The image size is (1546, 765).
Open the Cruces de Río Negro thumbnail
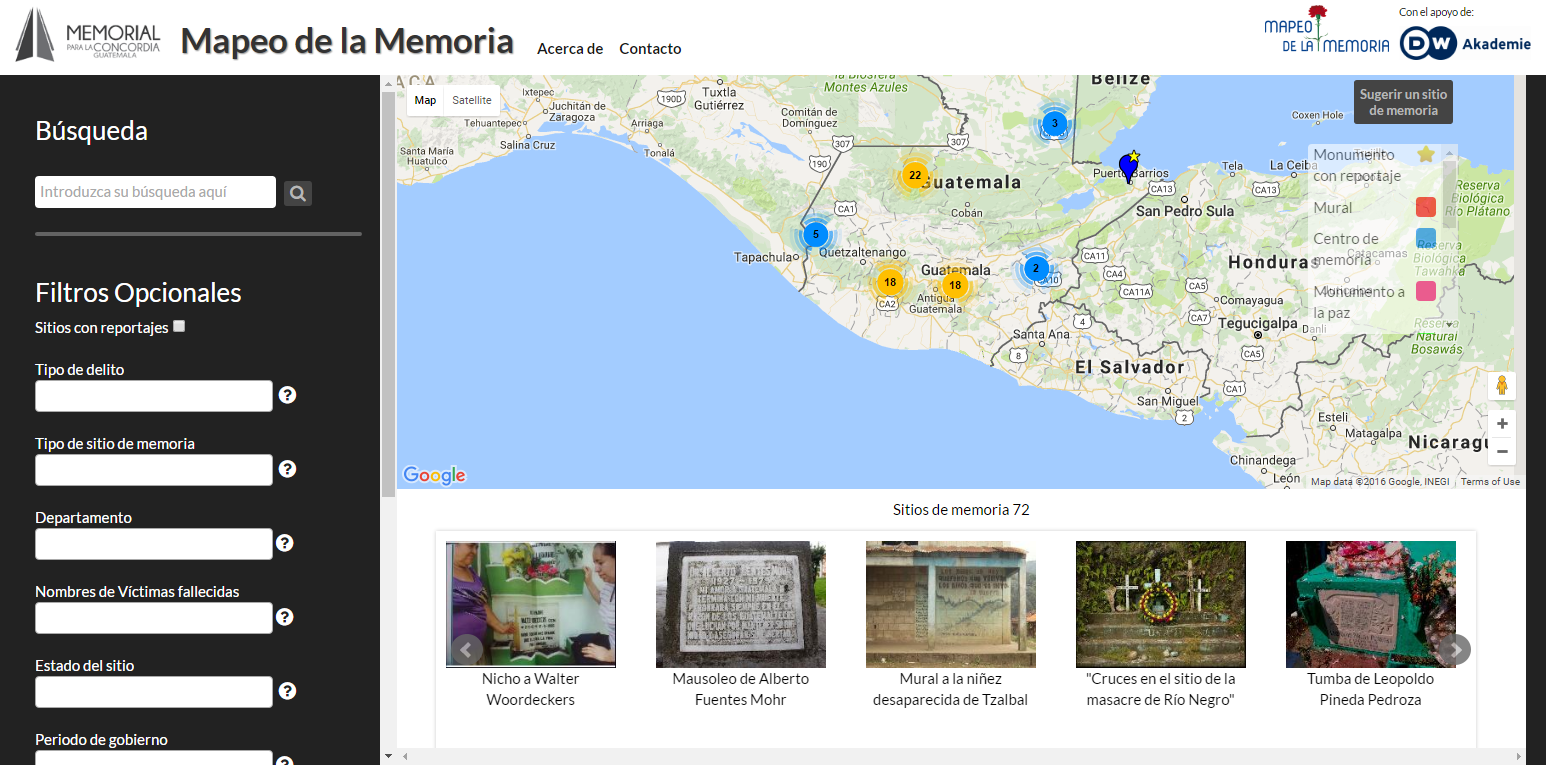pyautogui.click(x=1161, y=605)
